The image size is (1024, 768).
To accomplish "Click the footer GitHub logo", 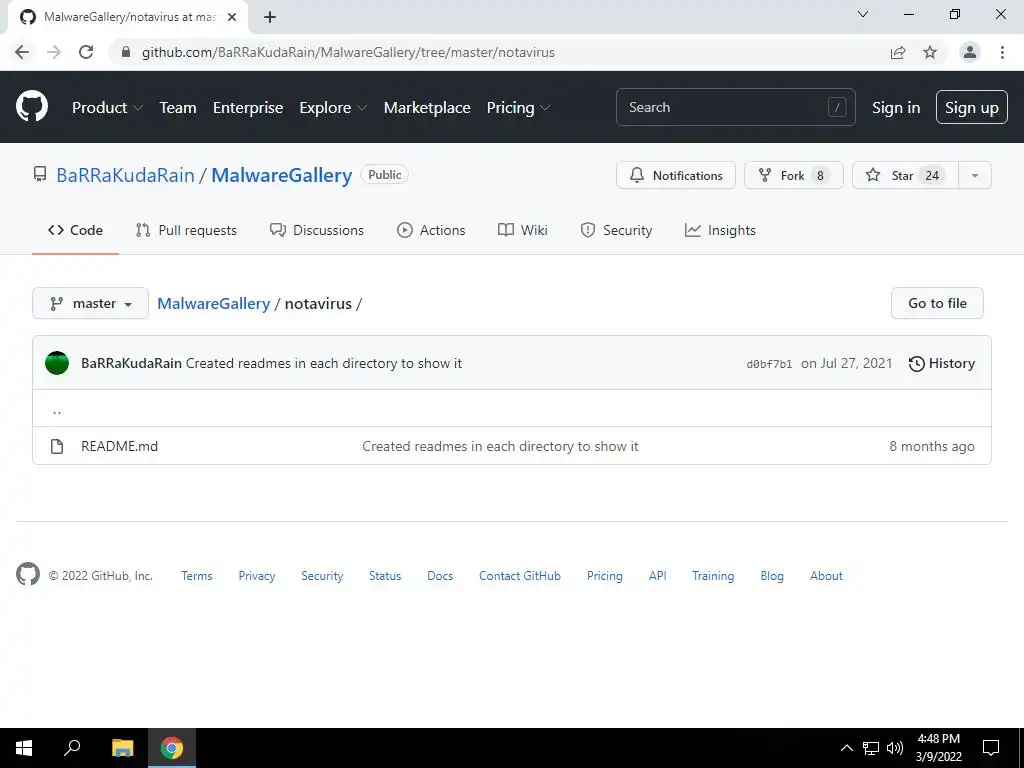I will click(27, 575).
